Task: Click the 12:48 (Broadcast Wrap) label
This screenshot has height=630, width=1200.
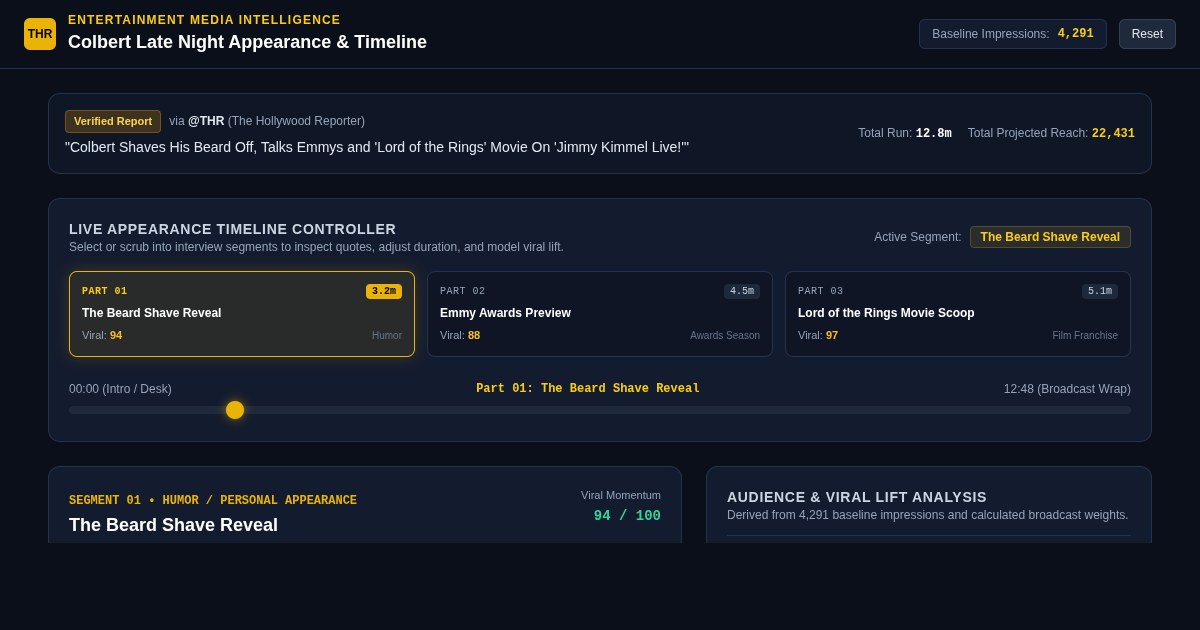Action: pos(1067,389)
